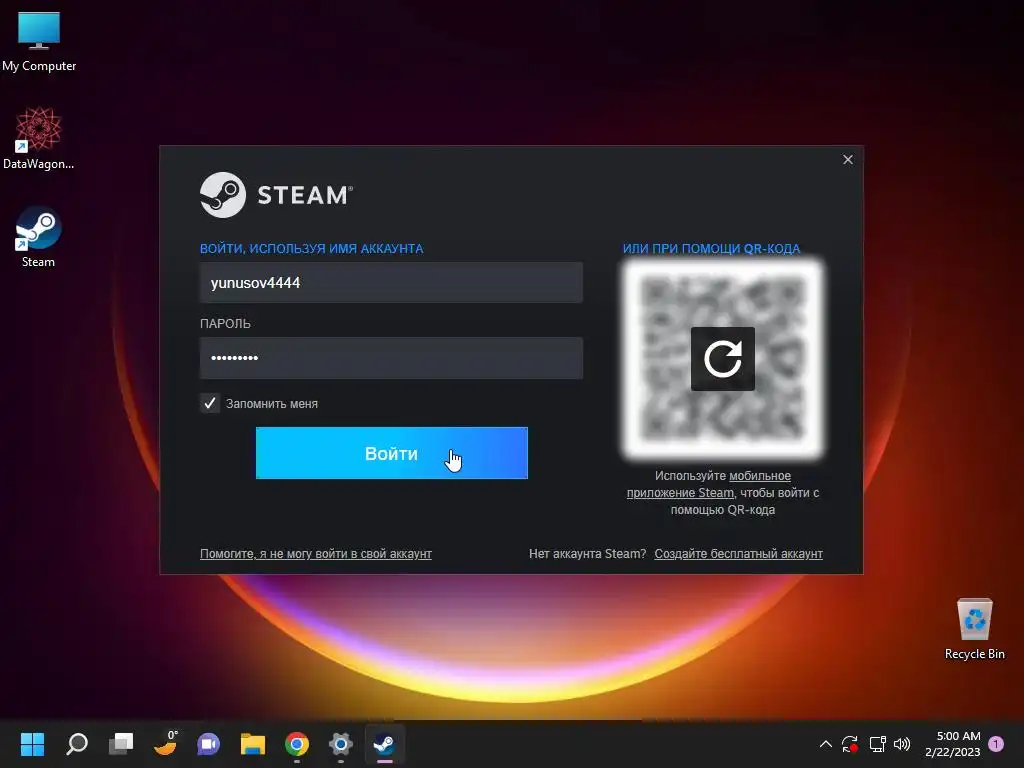Click the ПАРОЛЬ label

tap(225, 323)
